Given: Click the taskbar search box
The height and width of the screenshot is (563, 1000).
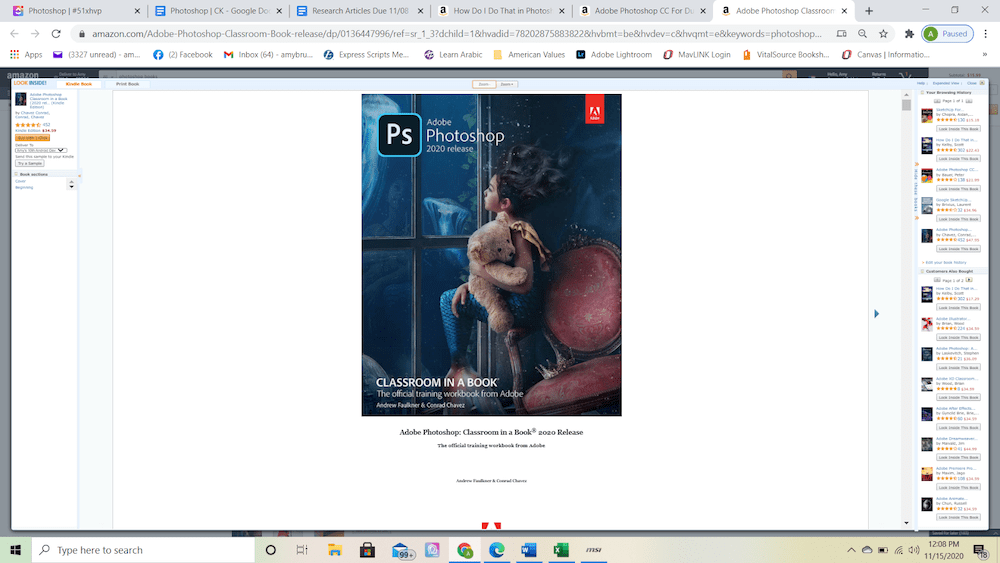Looking at the screenshot, I should (x=143, y=550).
